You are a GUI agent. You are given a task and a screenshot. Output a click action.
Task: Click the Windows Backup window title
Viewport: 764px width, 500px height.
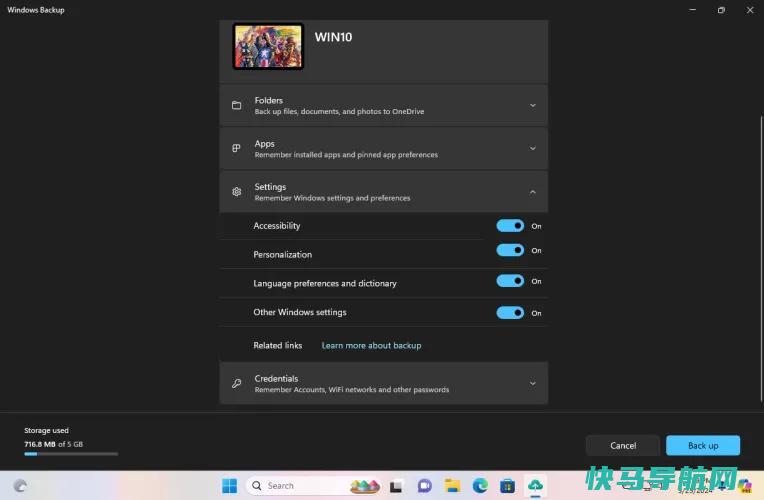[36, 10]
